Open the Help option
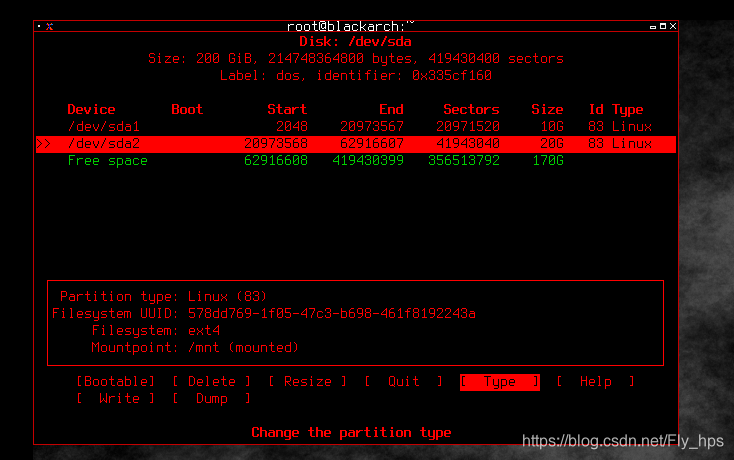The image size is (734, 460). 595,382
